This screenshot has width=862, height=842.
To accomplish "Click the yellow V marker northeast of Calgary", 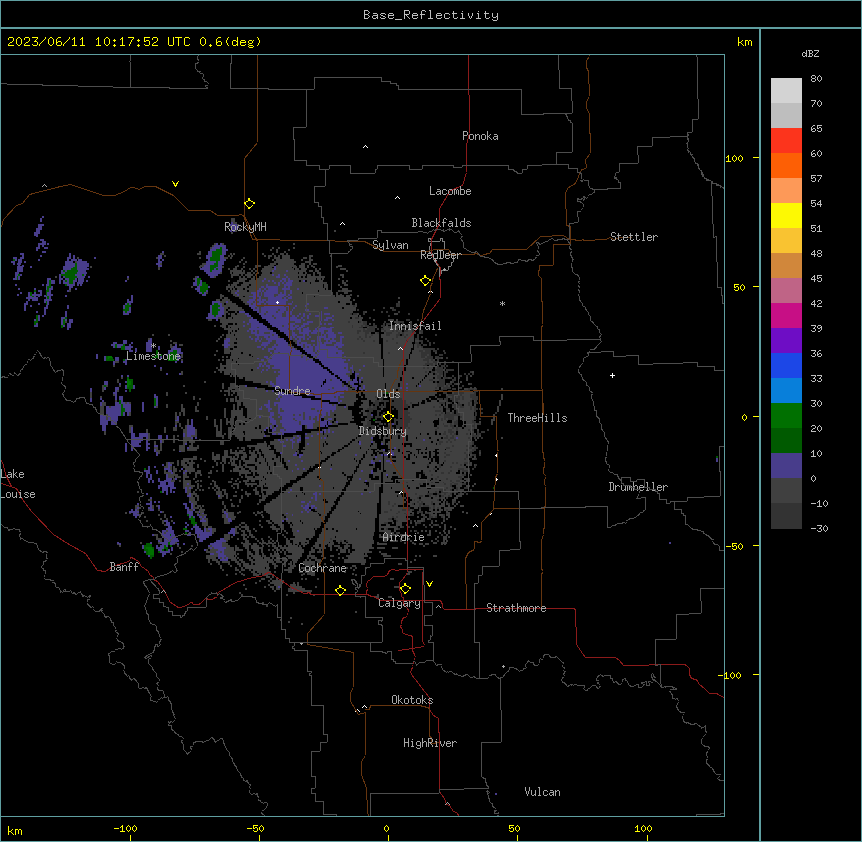I will pos(429,584).
